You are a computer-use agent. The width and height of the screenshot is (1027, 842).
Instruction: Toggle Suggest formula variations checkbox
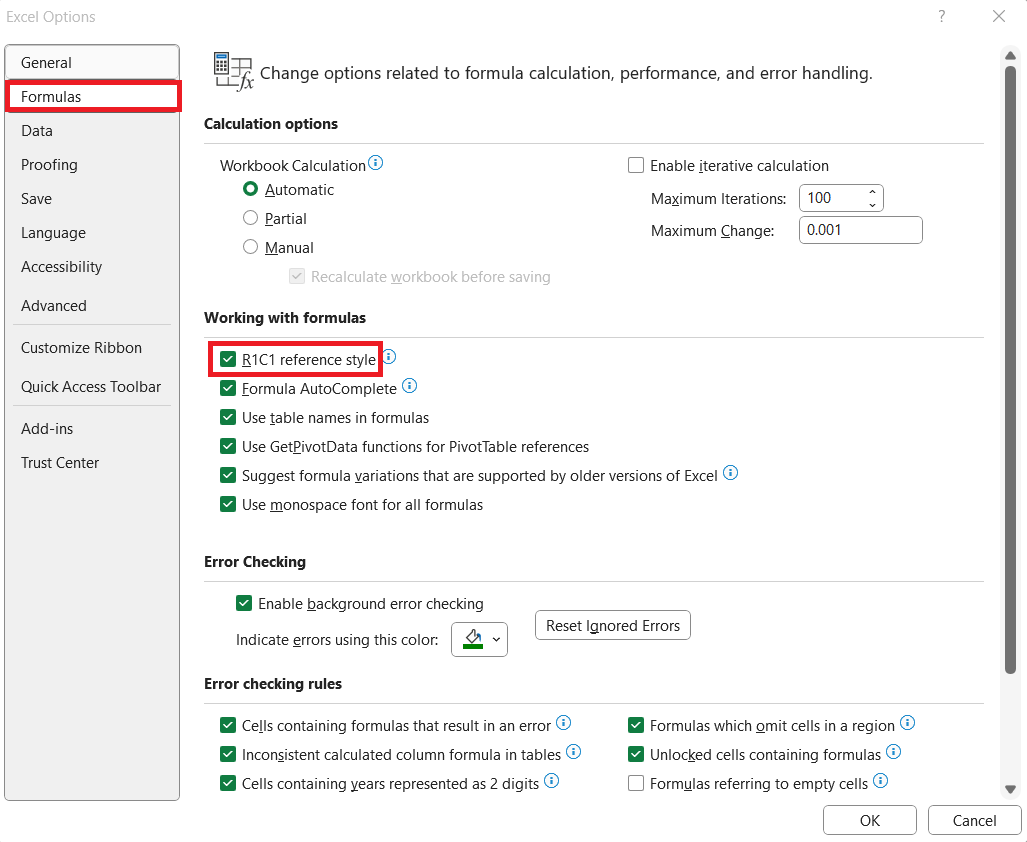pos(228,475)
